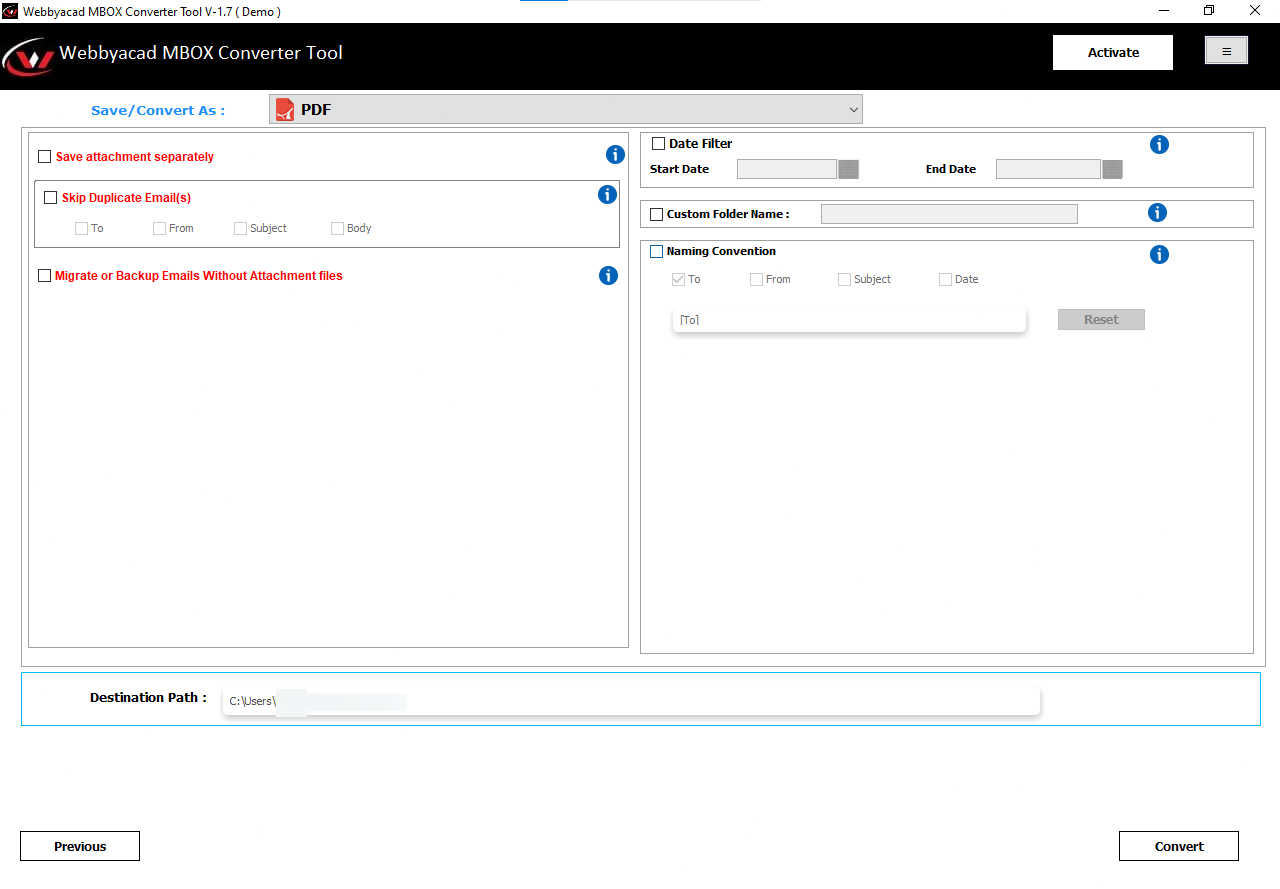Image resolution: width=1280 pixels, height=889 pixels.
Task: Click info icon for Skip Duplicate Email(s)
Action: click(607, 195)
